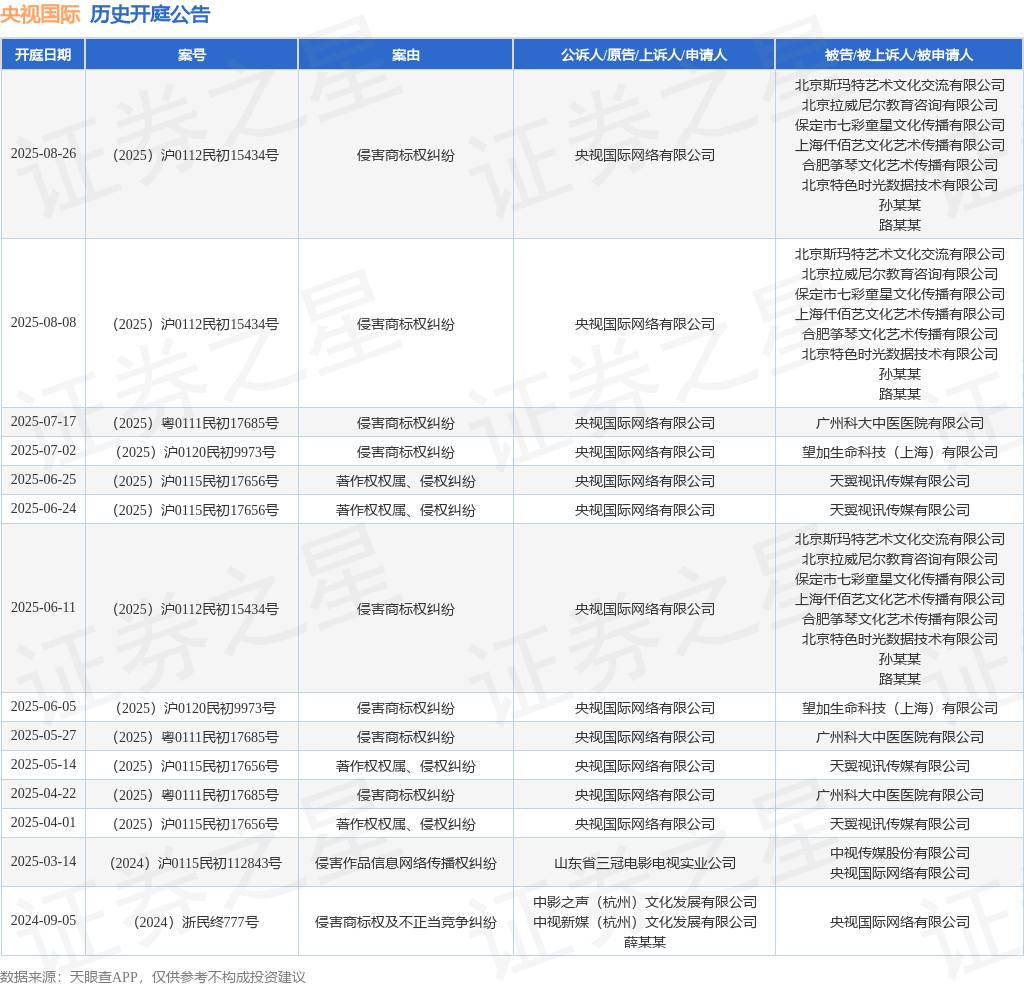
Task: Click defendant 合肥筝琴文化艺术传播有限公司 in the 2025-08-08 row
Action: point(899,334)
